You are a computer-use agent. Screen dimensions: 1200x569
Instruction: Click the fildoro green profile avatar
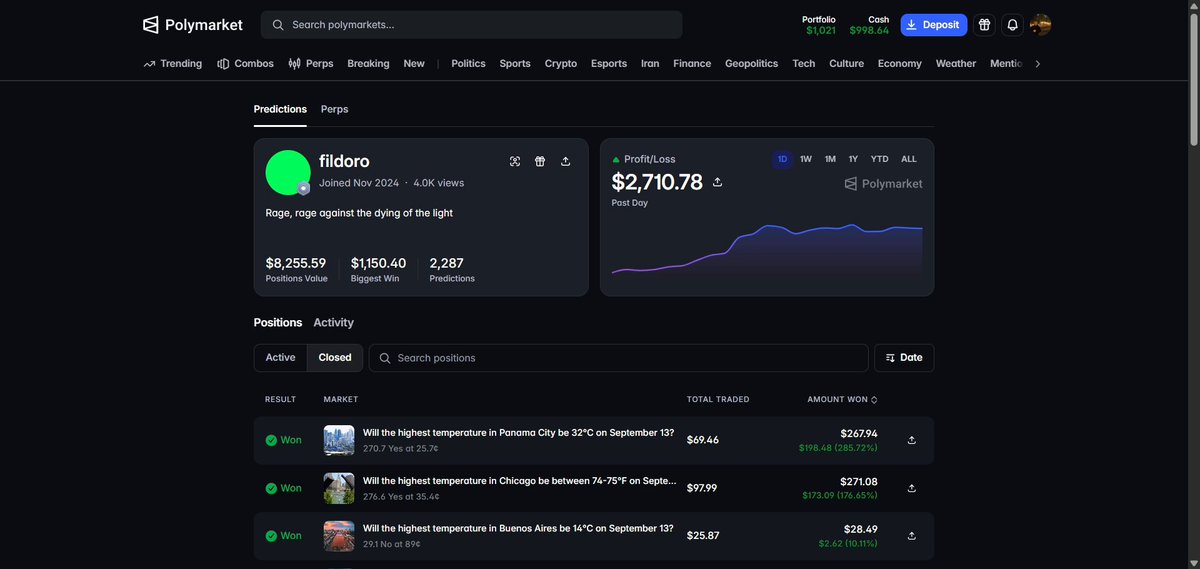pyautogui.click(x=288, y=172)
